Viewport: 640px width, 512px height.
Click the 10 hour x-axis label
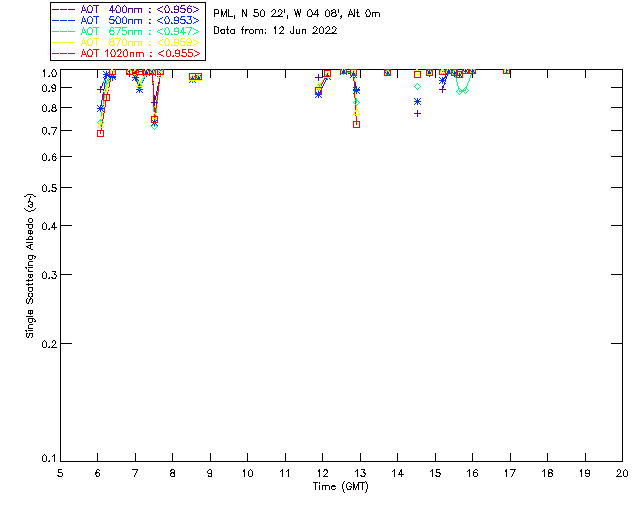(247, 473)
